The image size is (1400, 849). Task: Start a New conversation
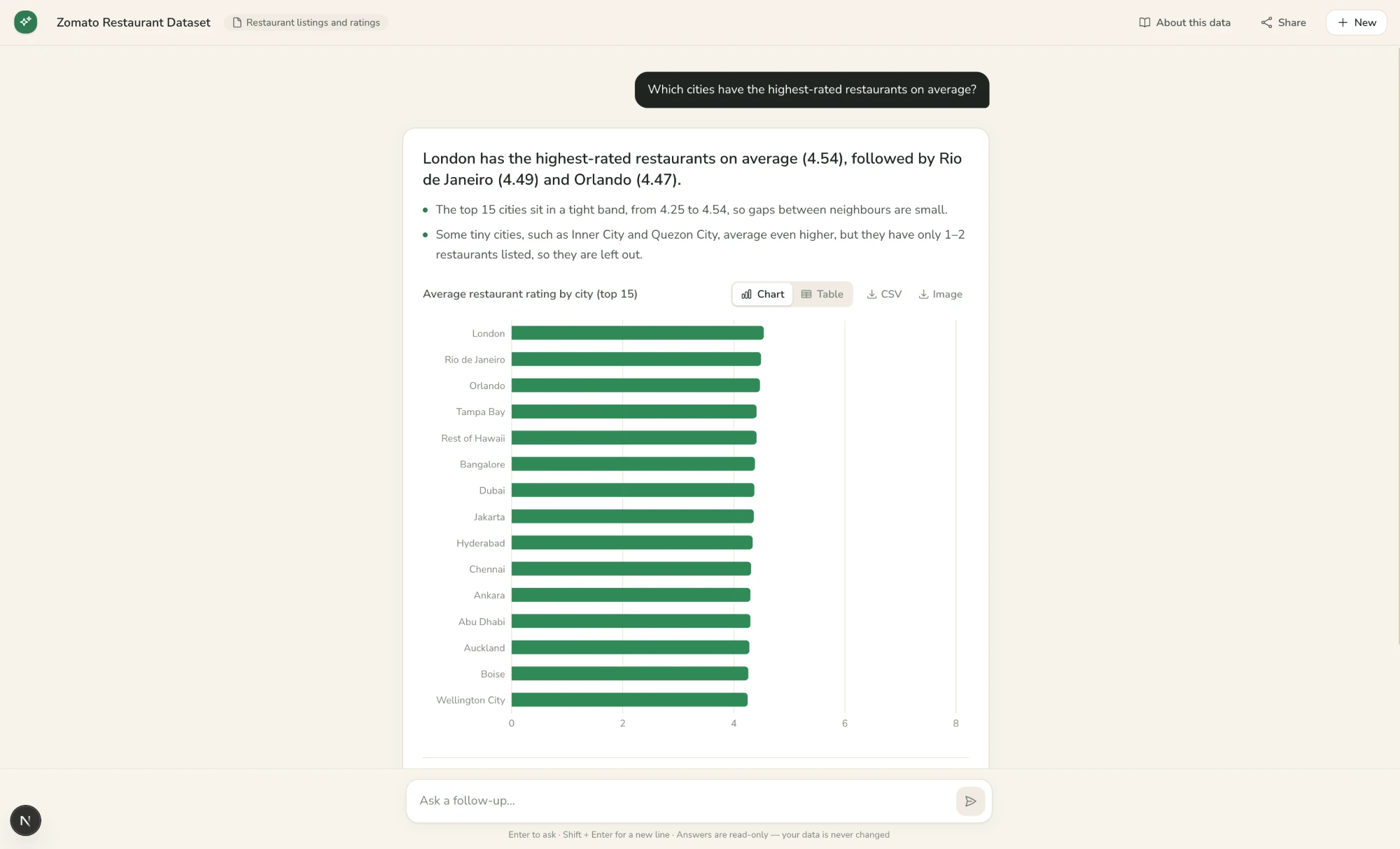1357,22
